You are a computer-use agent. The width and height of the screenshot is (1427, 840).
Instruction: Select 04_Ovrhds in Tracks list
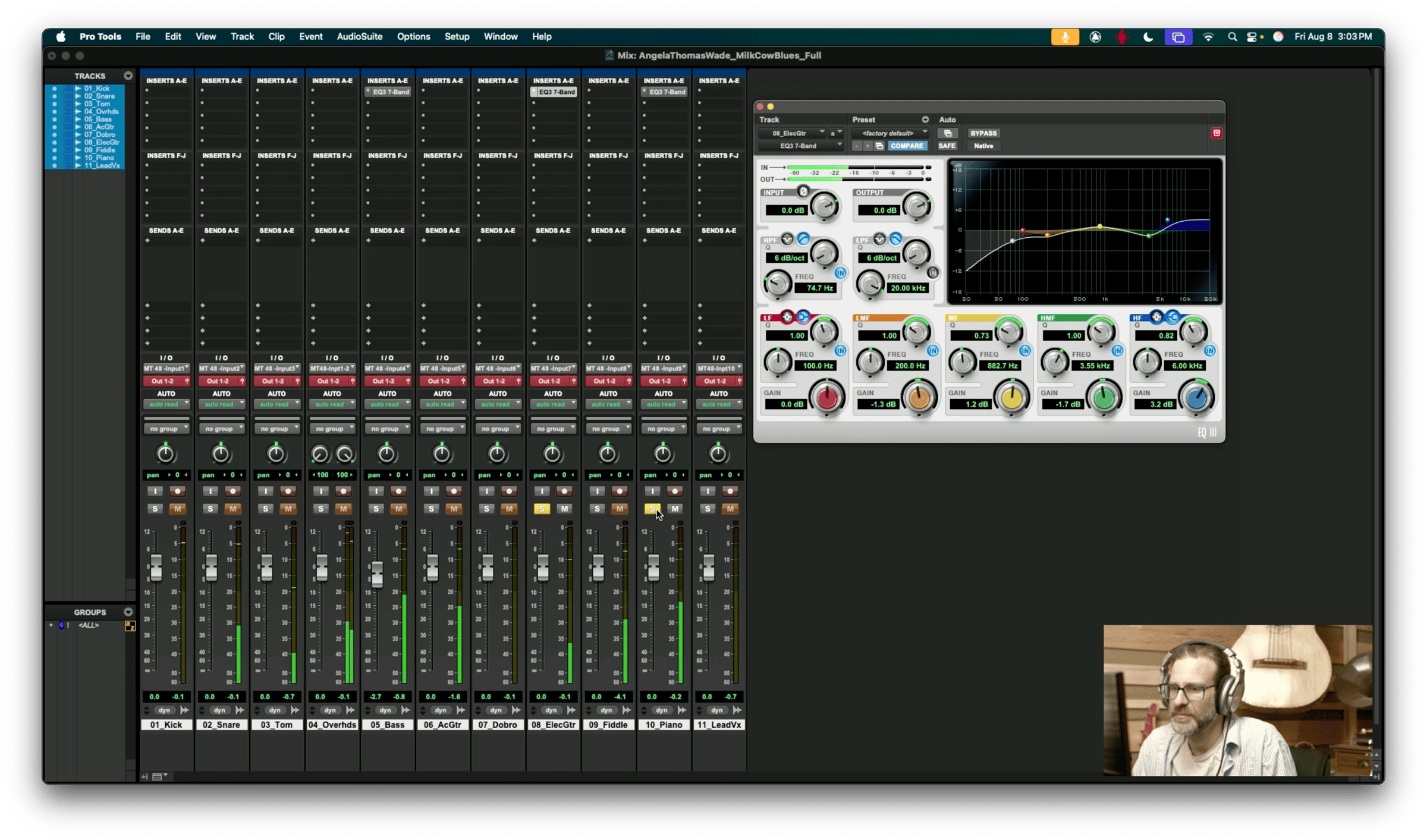pos(100,112)
